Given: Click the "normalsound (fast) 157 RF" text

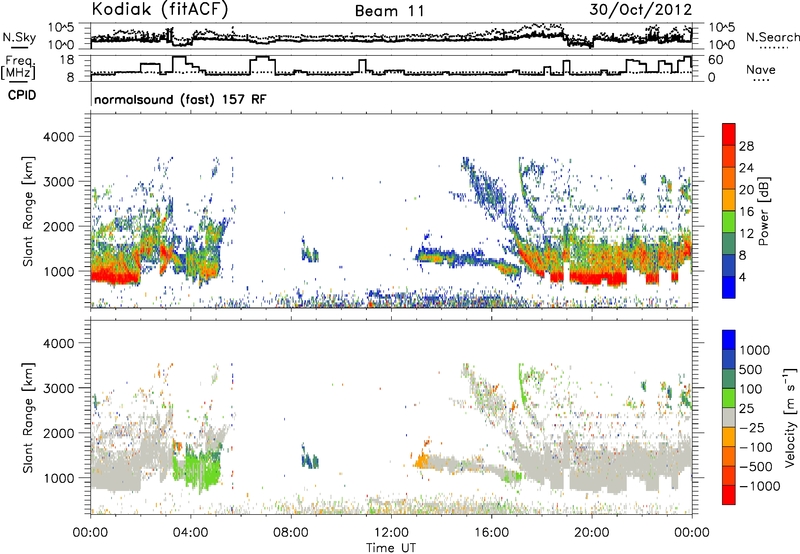Looking at the screenshot, I should click(180, 99).
